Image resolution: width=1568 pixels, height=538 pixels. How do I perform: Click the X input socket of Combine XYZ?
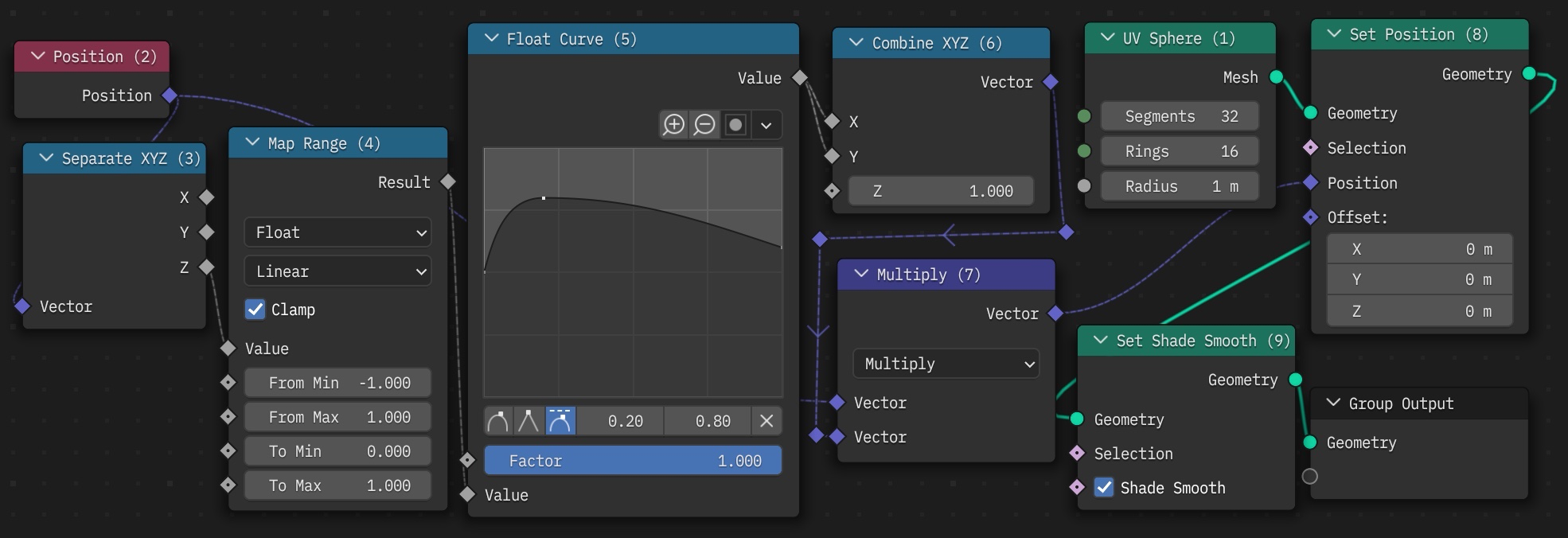pyautogui.click(x=833, y=122)
